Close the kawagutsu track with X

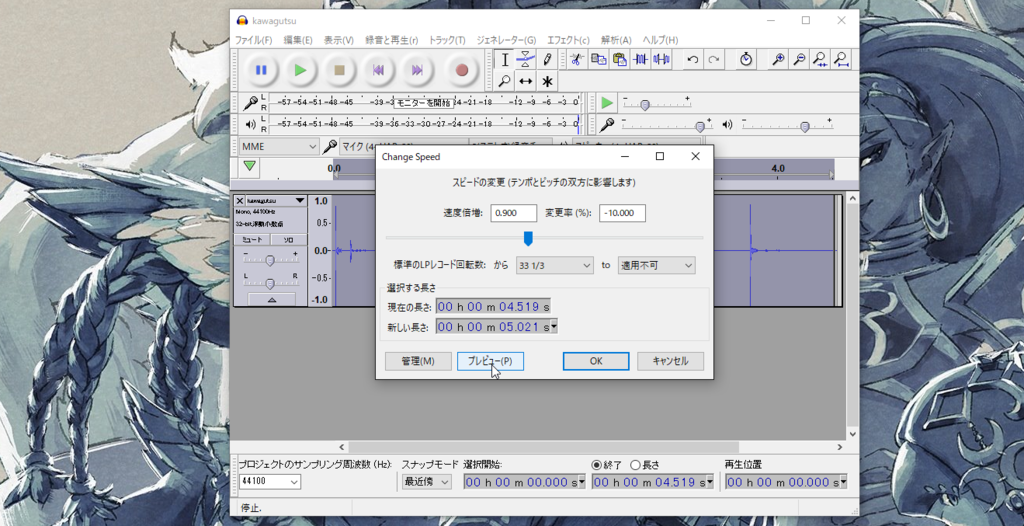coord(240,201)
